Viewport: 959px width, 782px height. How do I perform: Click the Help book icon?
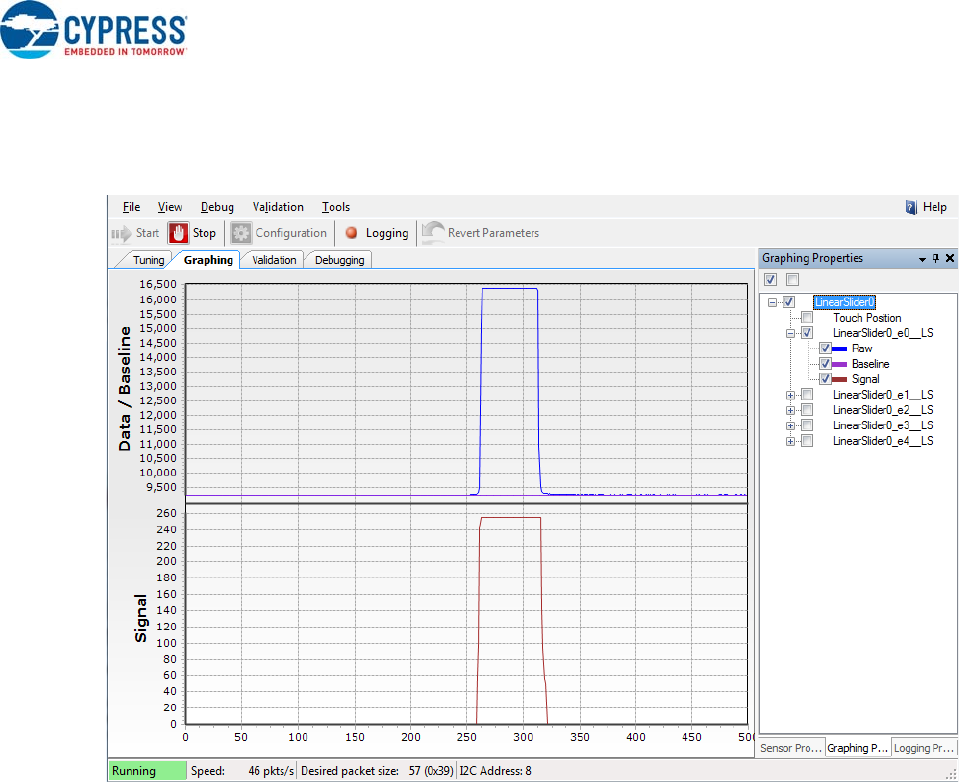[911, 207]
